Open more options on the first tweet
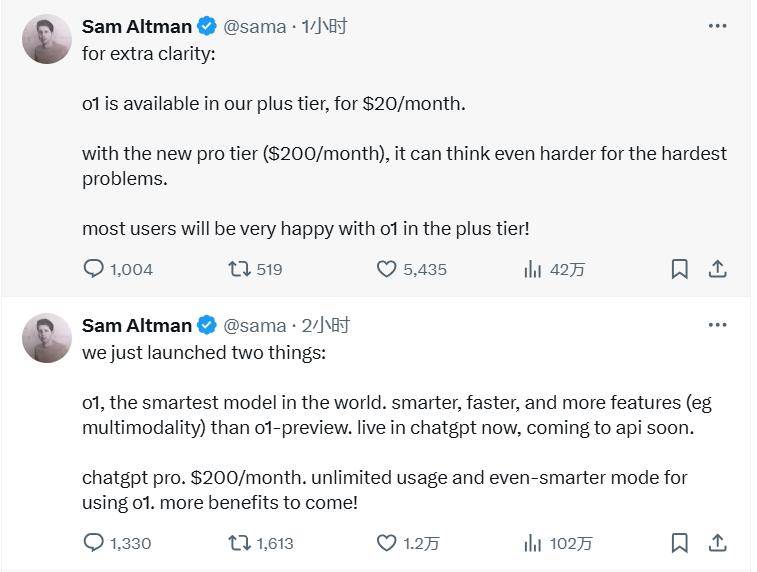Image resolution: width=757 pixels, height=572 pixels. click(717, 26)
